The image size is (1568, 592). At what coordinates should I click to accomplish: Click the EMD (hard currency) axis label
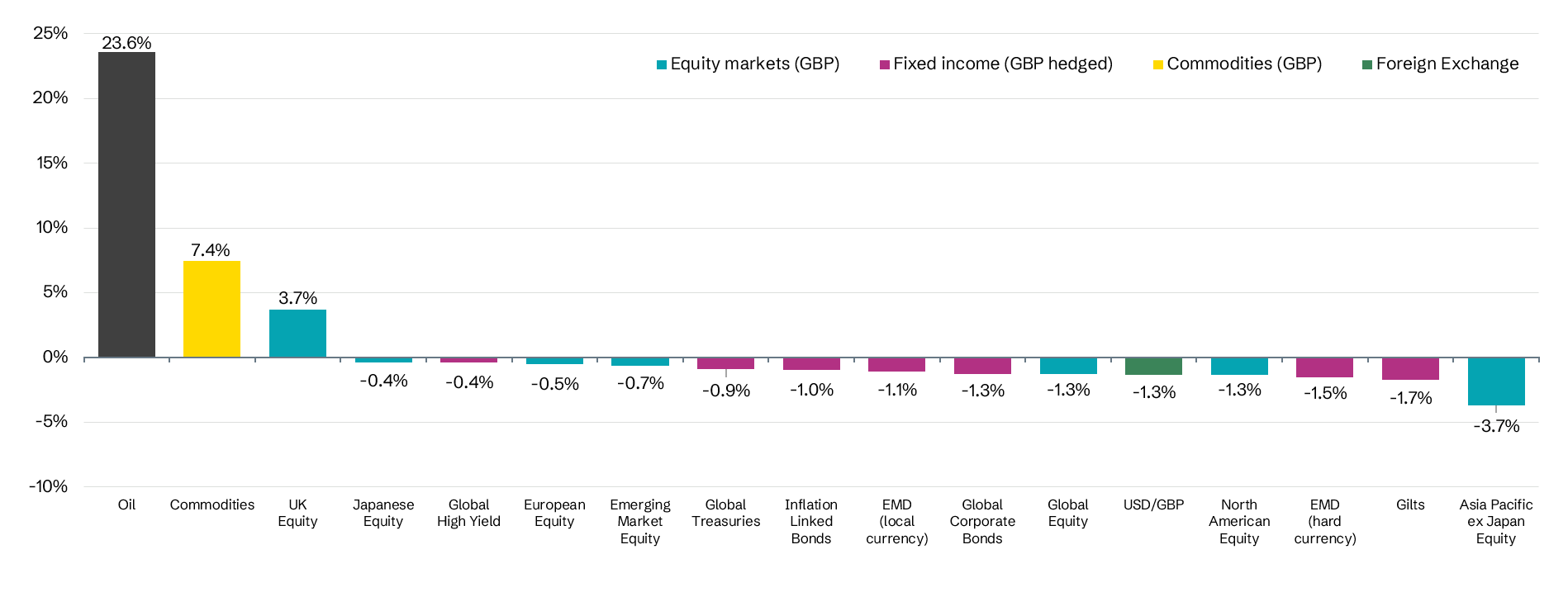pyautogui.click(x=1325, y=521)
